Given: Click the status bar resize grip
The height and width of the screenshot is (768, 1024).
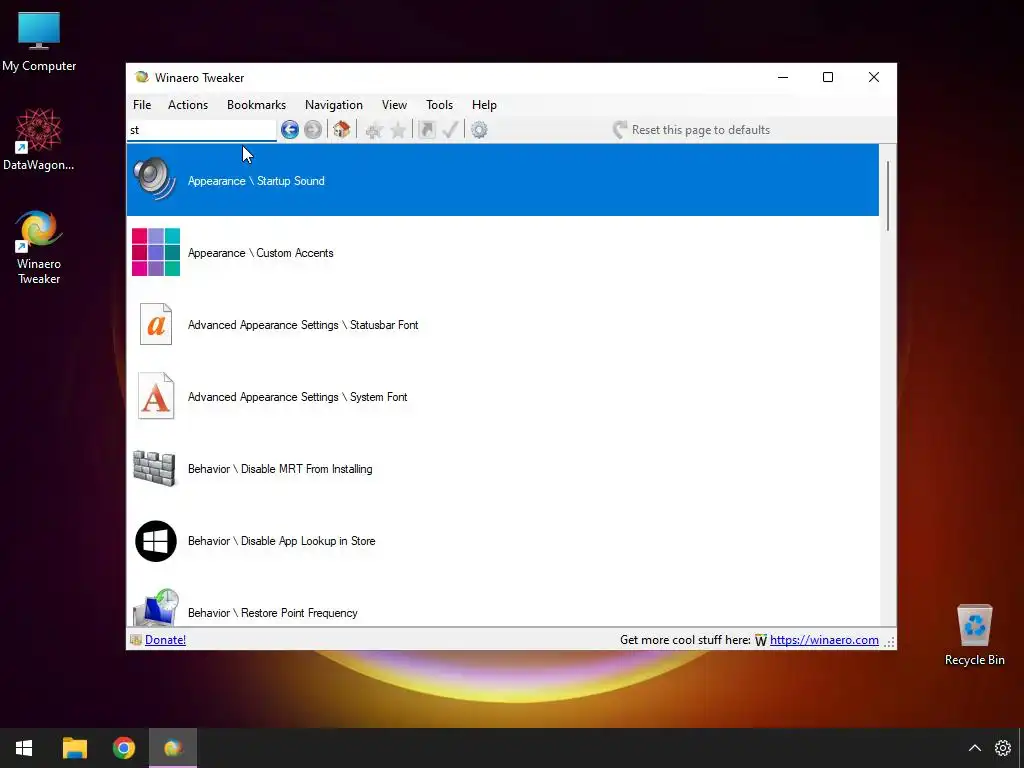Looking at the screenshot, I should coord(889,643).
